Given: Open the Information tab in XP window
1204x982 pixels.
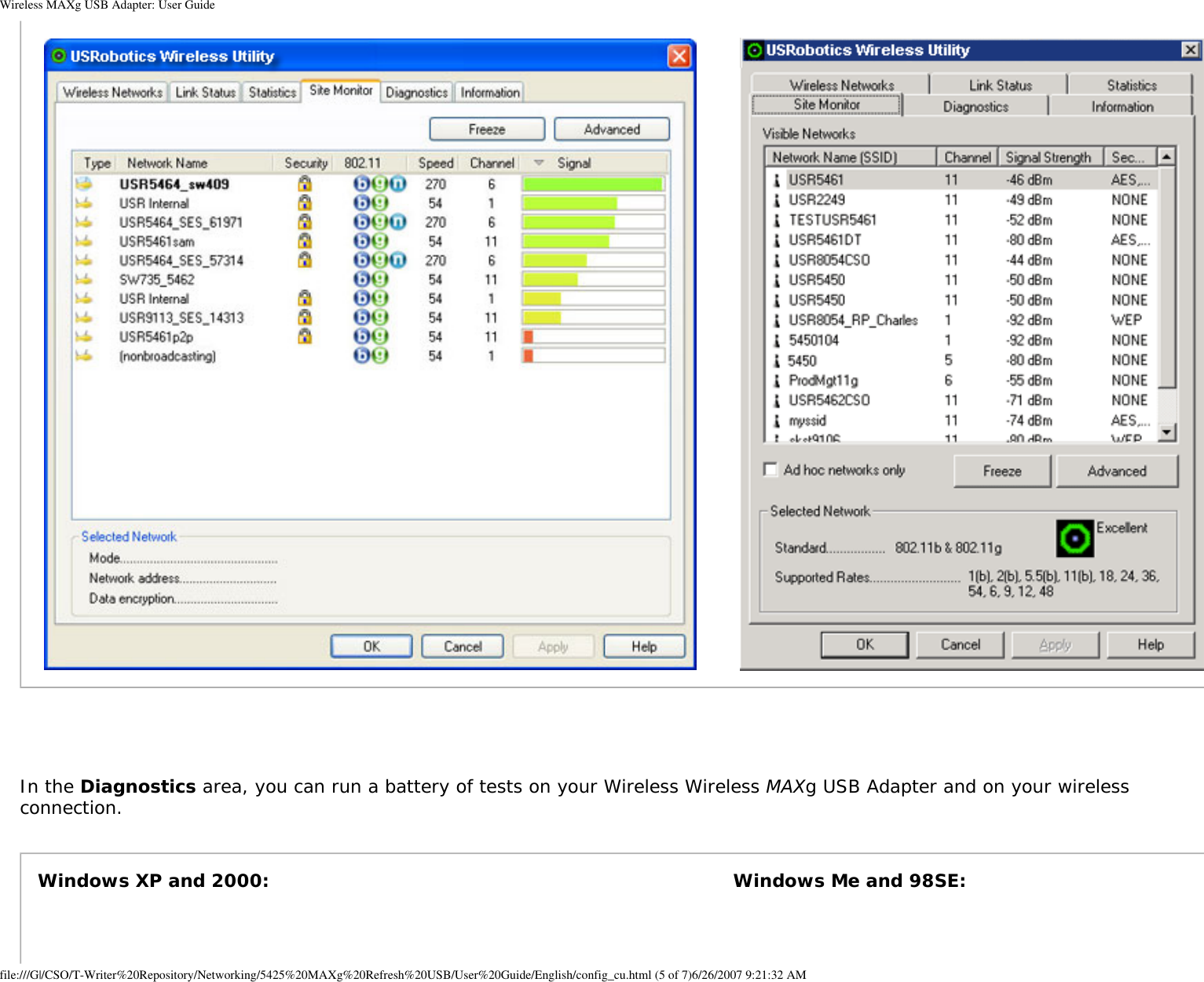Looking at the screenshot, I should click(490, 93).
